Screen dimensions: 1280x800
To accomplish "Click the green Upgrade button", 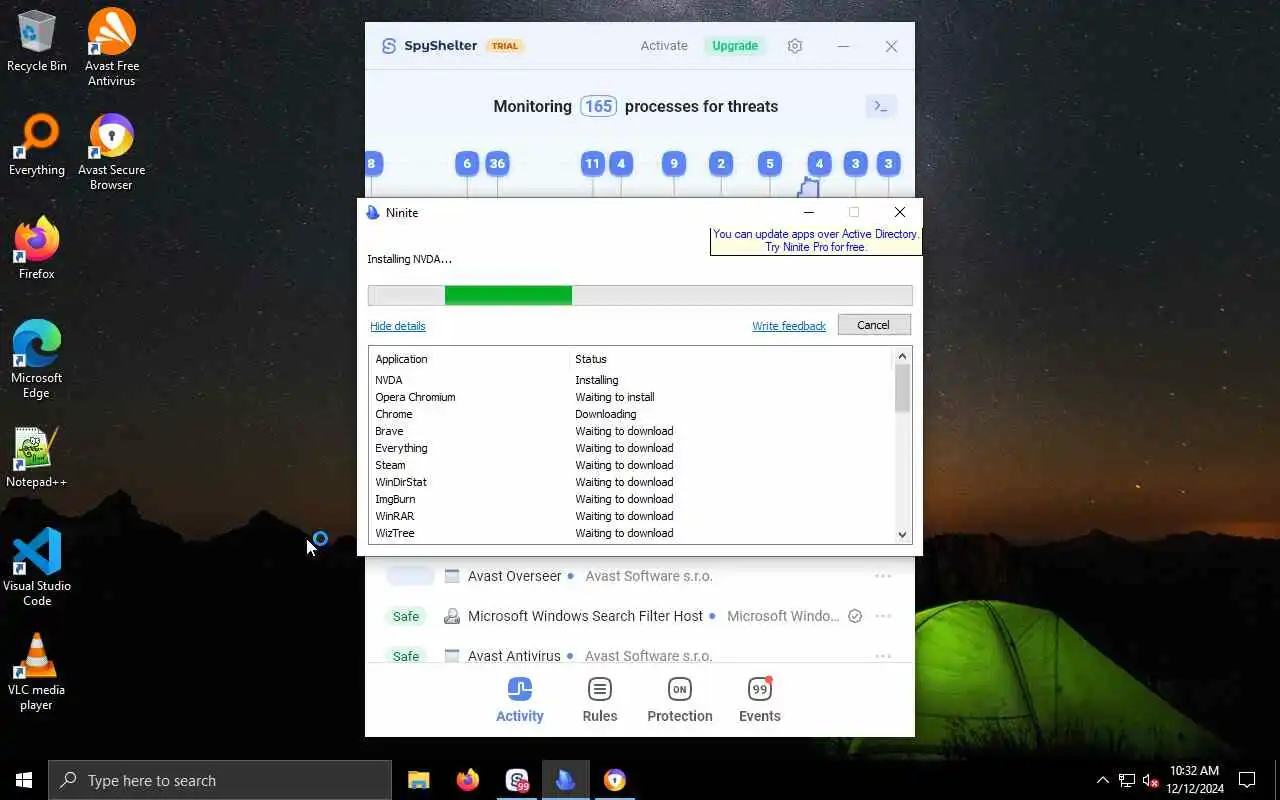I will 735,46.
